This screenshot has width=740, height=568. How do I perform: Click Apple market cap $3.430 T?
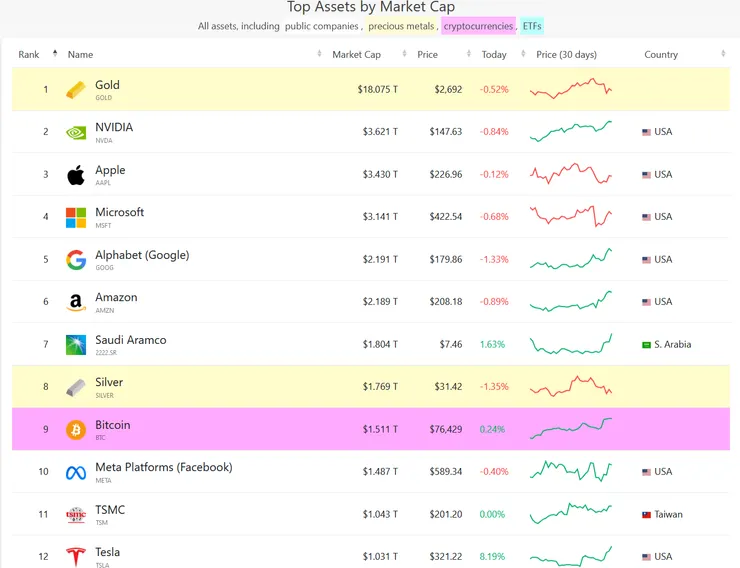click(x=380, y=175)
